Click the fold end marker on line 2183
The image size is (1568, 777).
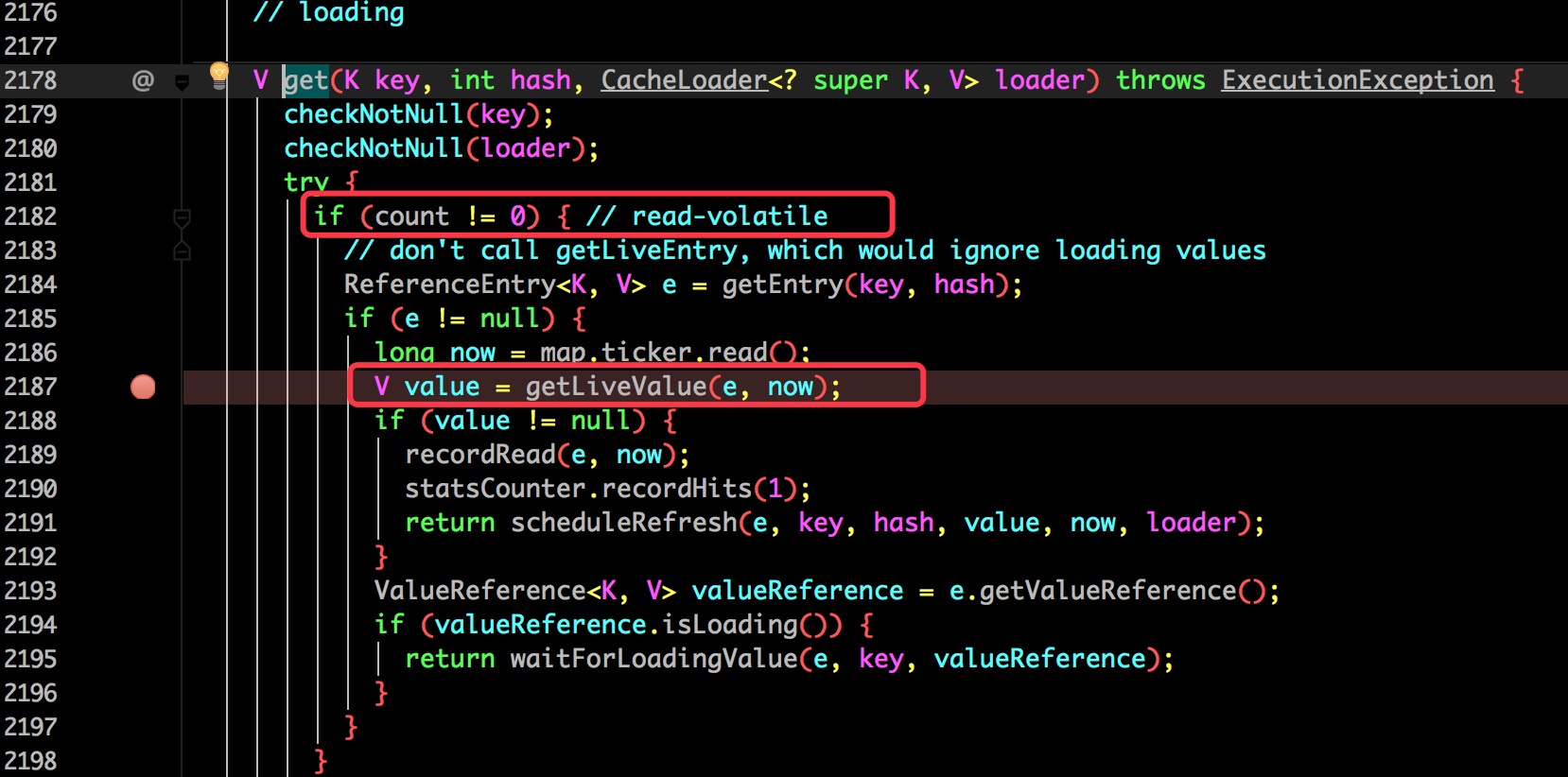[x=183, y=251]
